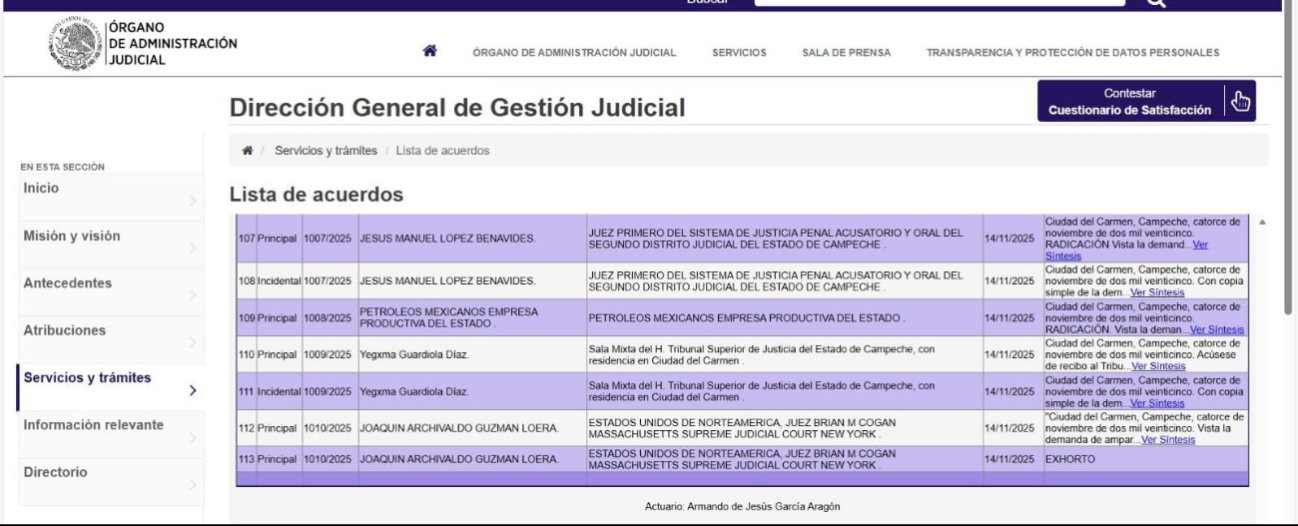1298x526 pixels.
Task: Click the home icon in top navigation
Action: pyautogui.click(x=429, y=52)
